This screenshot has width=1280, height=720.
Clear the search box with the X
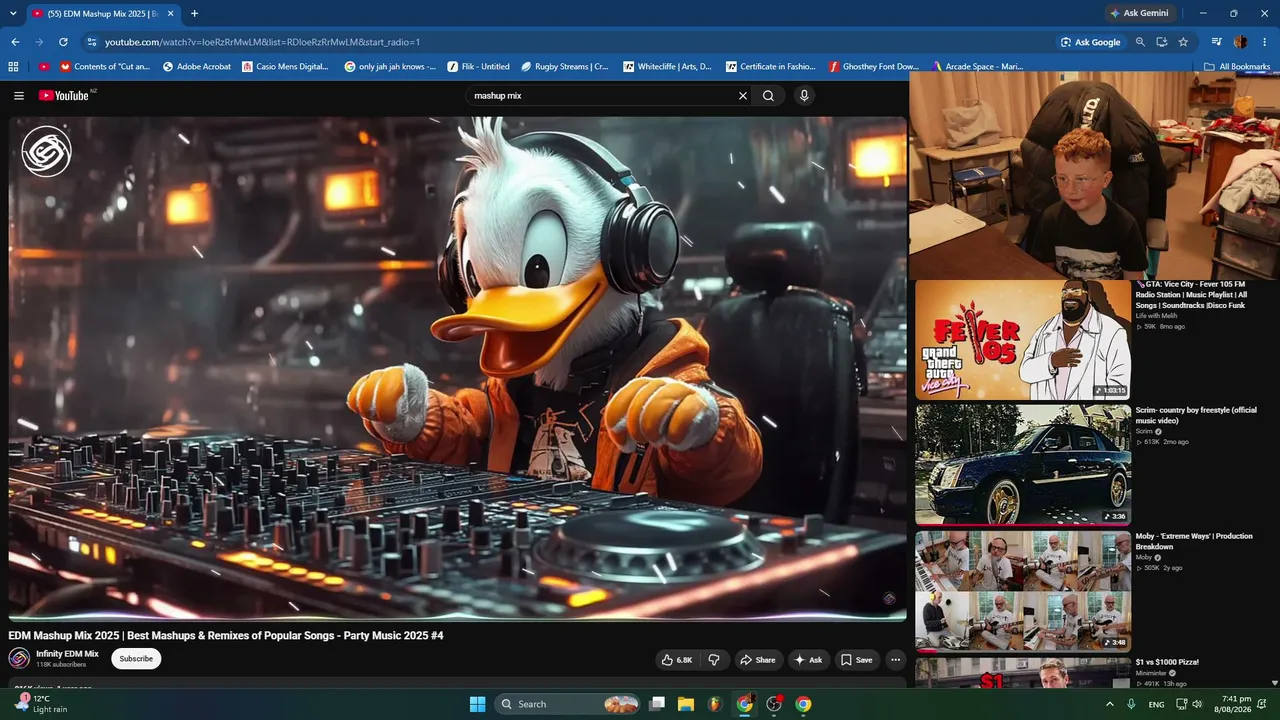tap(743, 96)
